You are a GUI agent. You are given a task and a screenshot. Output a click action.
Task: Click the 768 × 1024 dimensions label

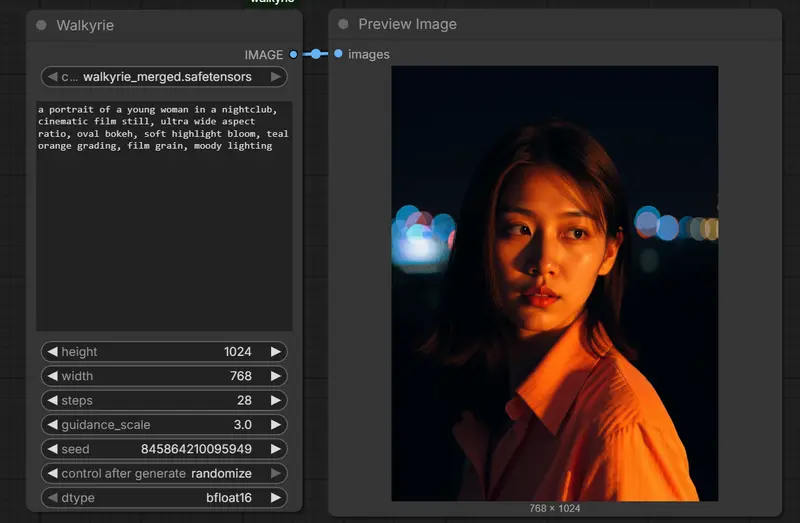point(555,508)
